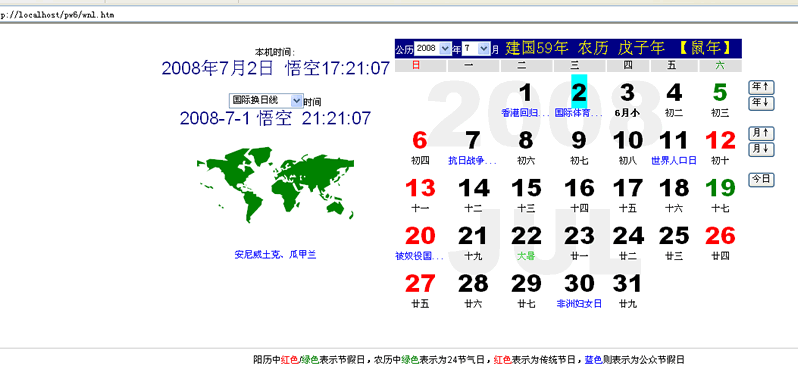This screenshot has width=798, height=376.
Task: Expand the 国际换日线 timezone dropdown
Action: click(266, 101)
